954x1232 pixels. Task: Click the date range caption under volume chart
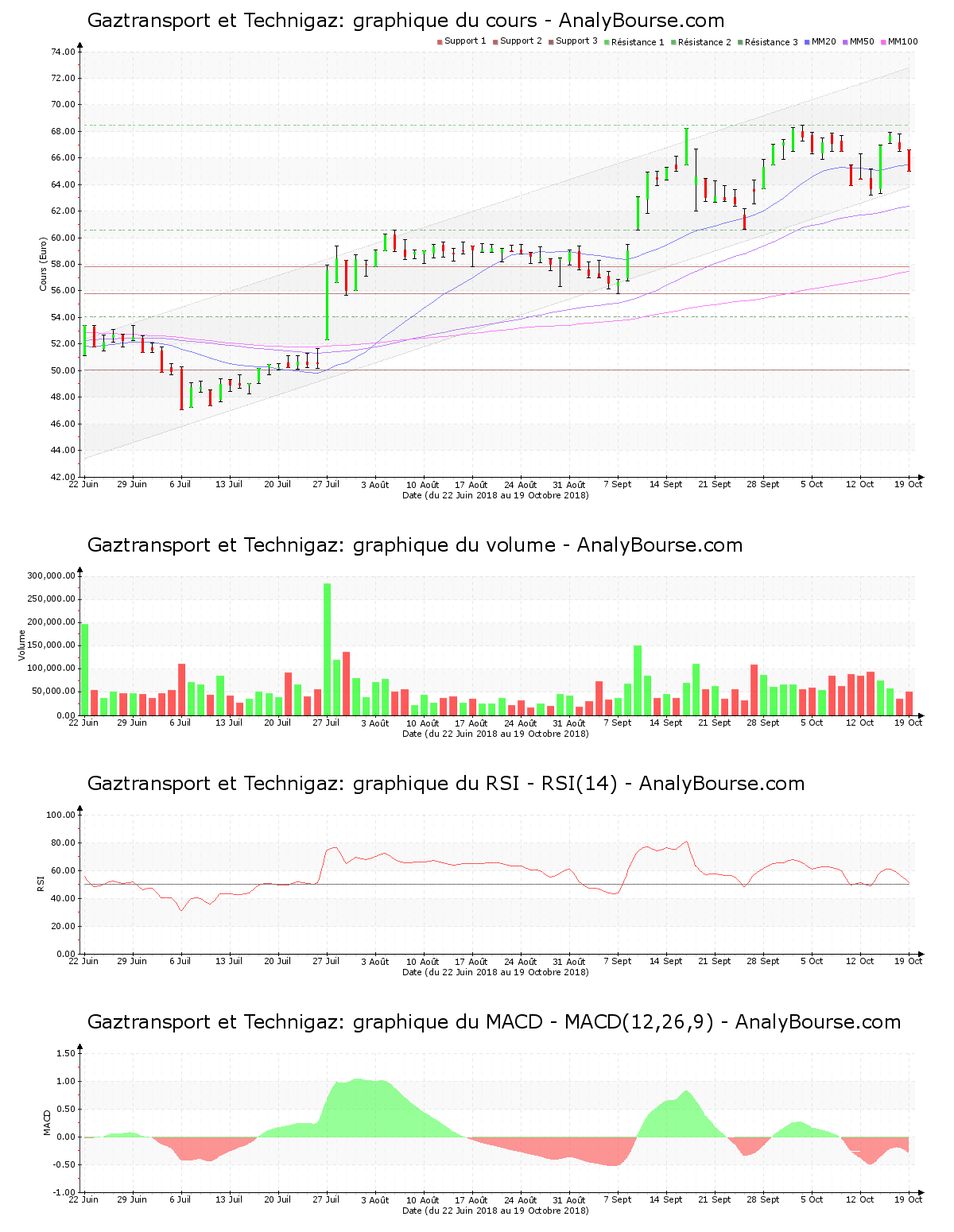coord(495,734)
